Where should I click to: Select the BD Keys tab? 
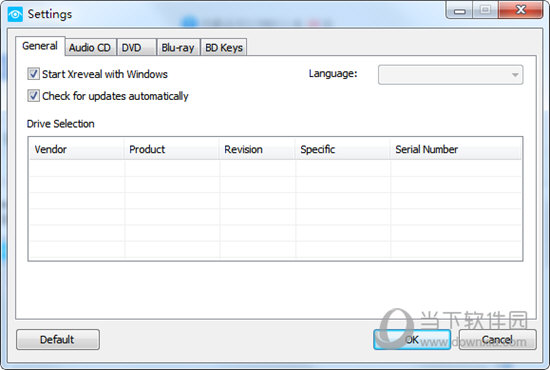click(224, 47)
